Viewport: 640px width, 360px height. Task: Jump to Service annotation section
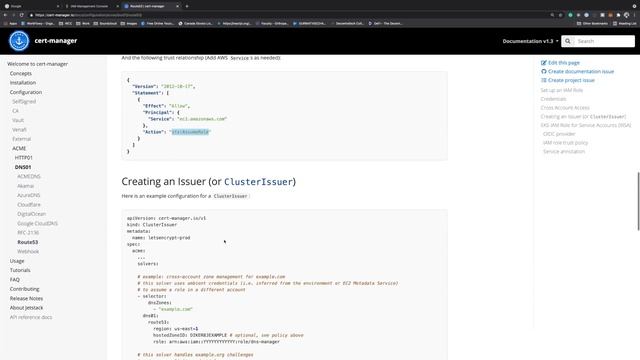click(564, 151)
